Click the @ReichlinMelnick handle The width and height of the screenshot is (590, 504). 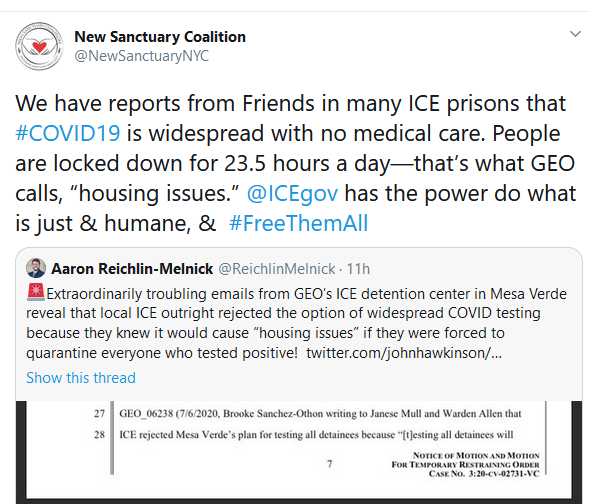coord(277,269)
